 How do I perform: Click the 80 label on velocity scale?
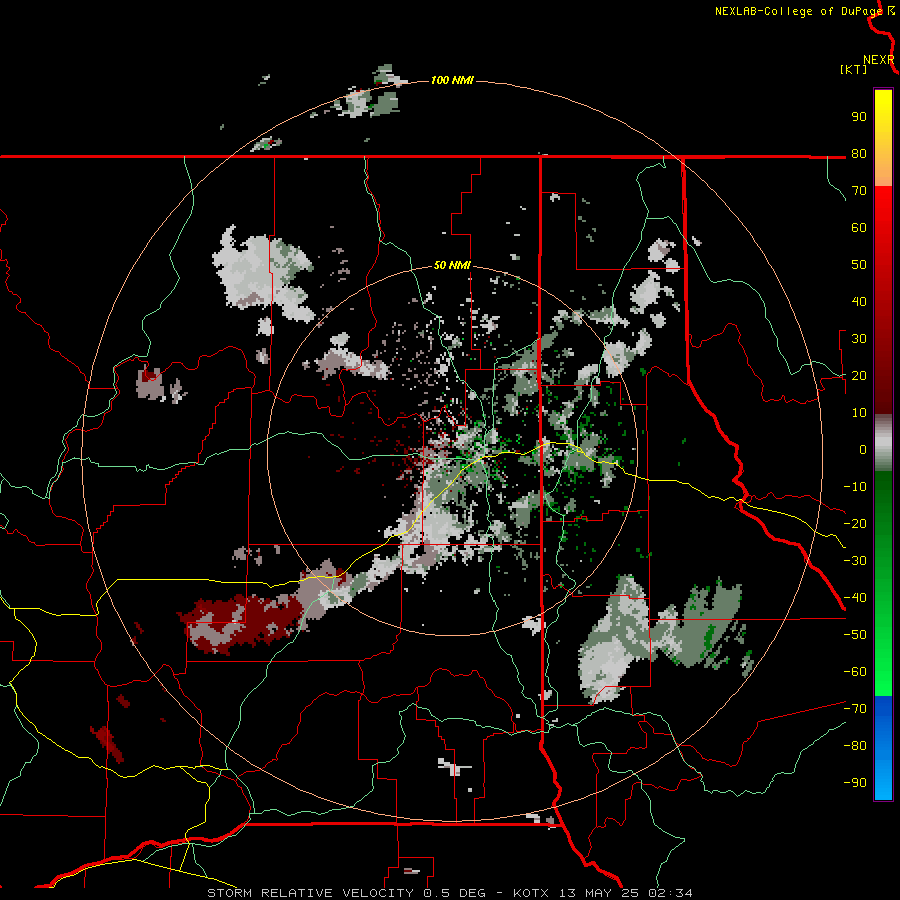[x=859, y=153]
